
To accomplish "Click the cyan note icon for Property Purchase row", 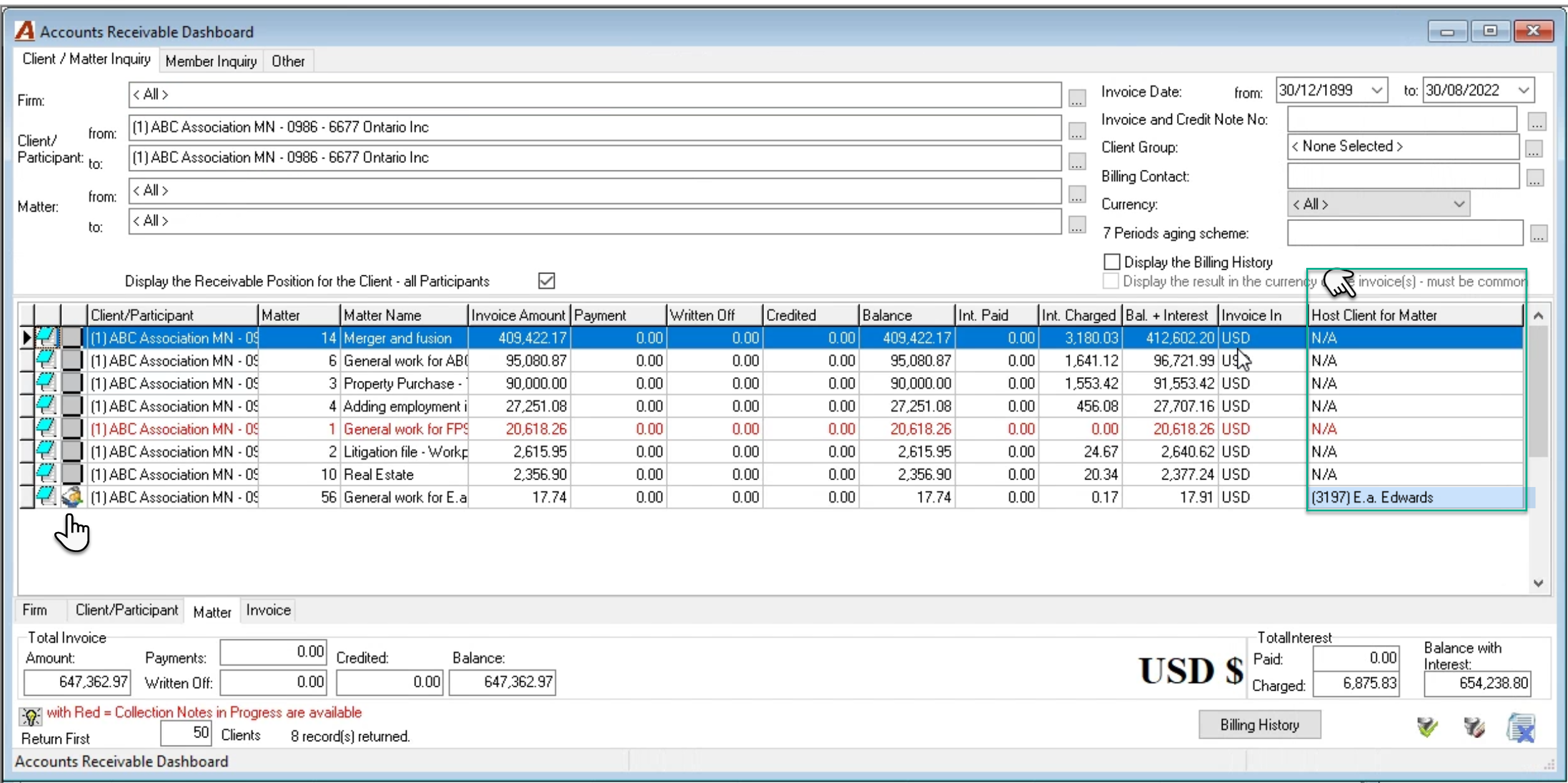I will click(x=46, y=383).
